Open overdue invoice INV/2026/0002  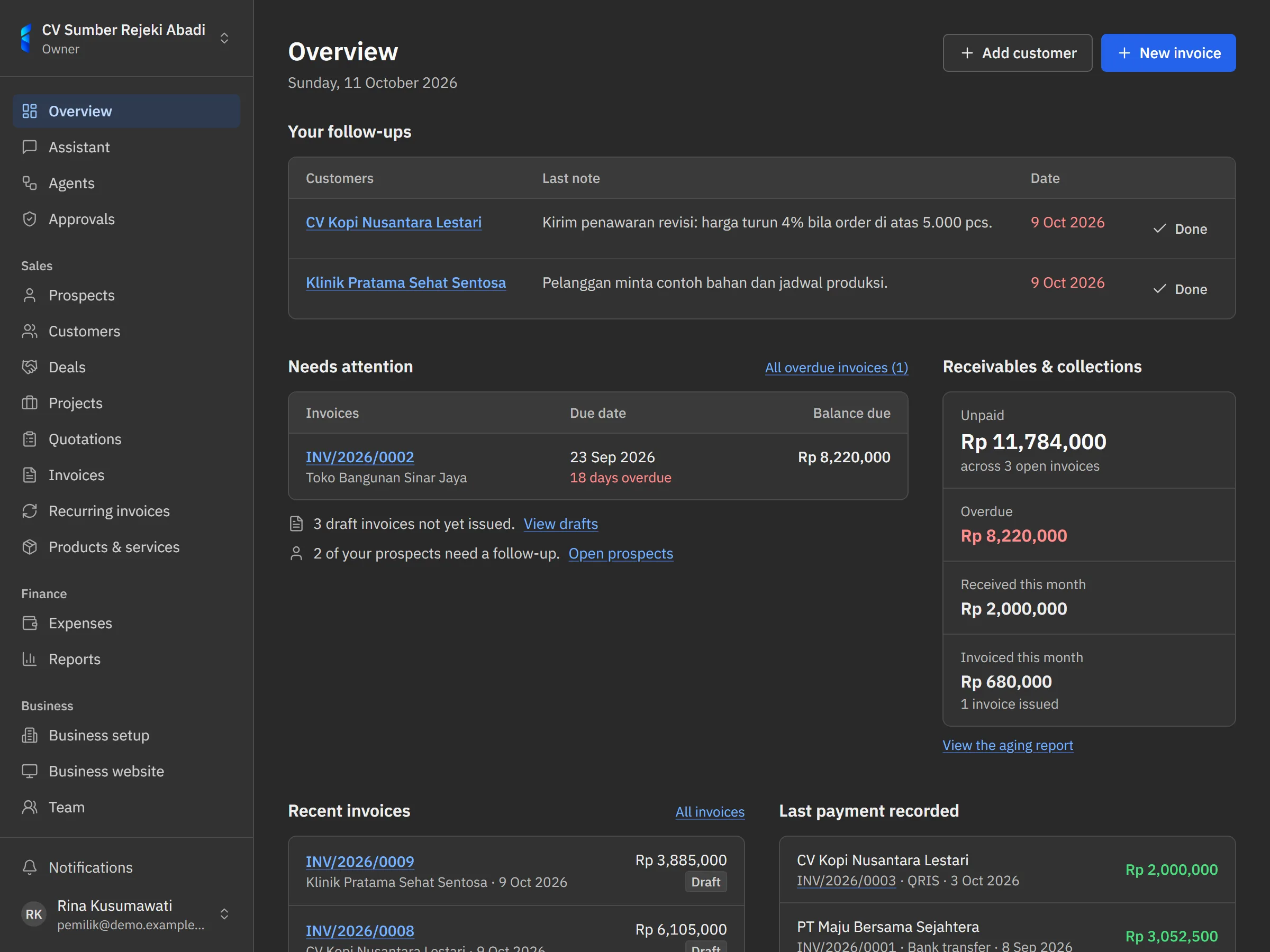click(360, 457)
